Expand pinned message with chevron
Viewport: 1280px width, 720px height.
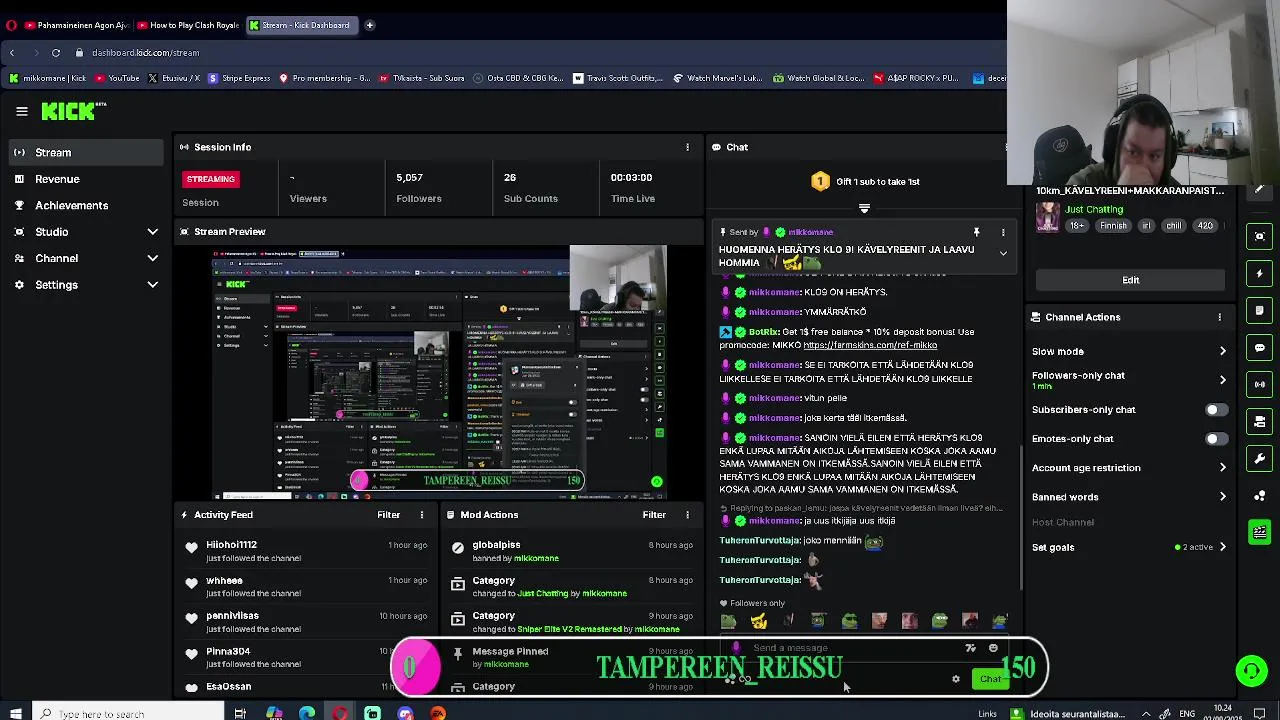pyautogui.click(x=1003, y=254)
